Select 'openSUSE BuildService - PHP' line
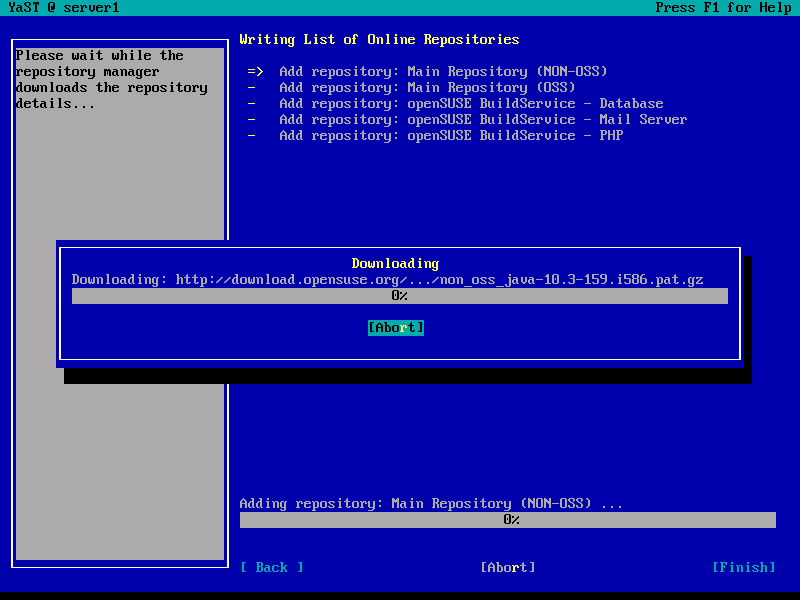The width and height of the screenshot is (800, 600). (x=451, y=135)
